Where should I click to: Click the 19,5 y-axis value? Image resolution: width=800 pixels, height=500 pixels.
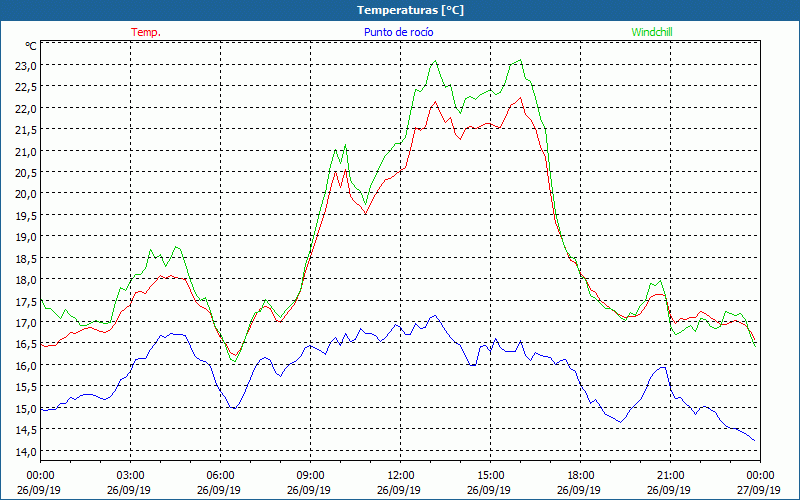pos(26,216)
